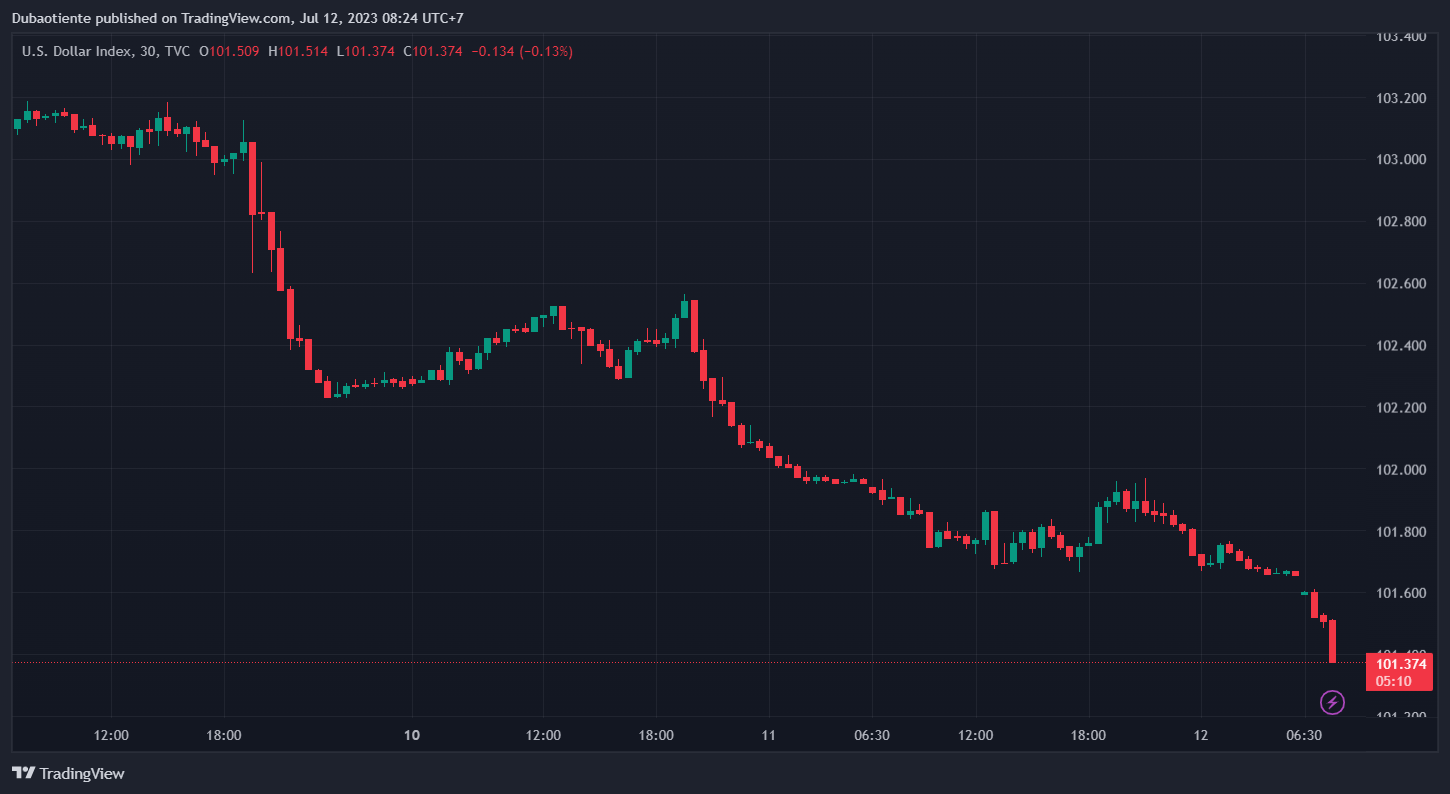Click the date label 12 on time axis

point(1200,735)
